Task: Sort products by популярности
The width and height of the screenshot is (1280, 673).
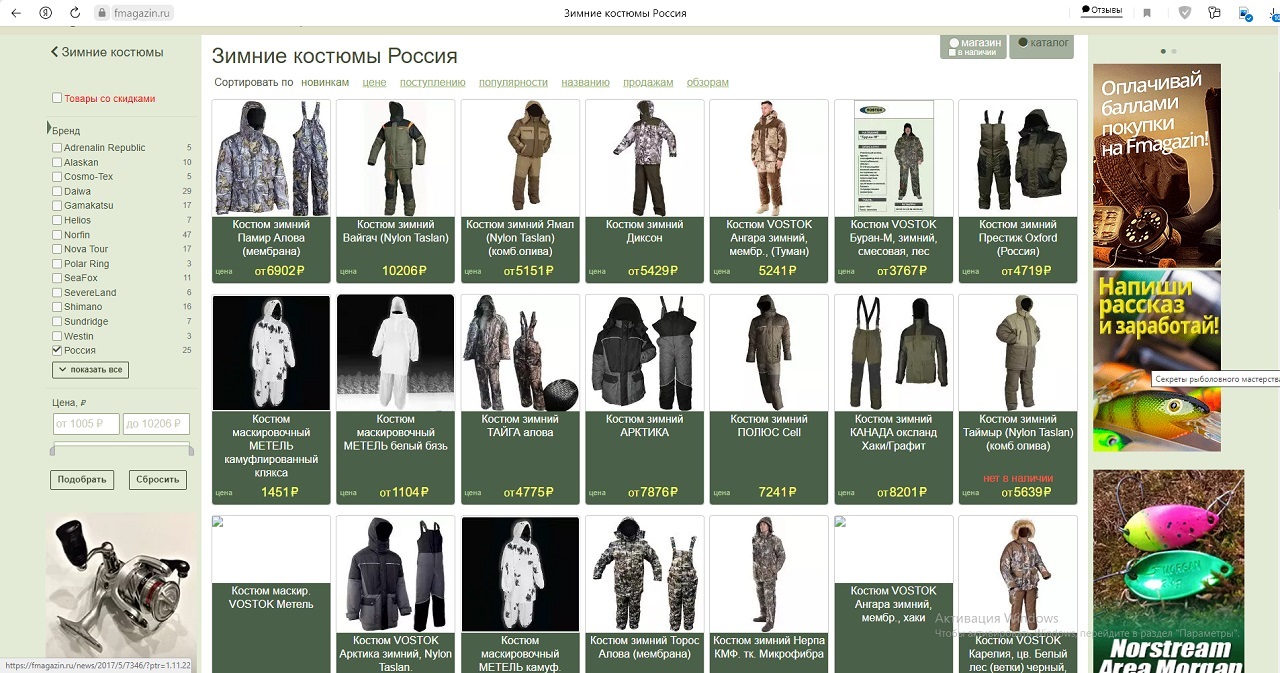Action: click(513, 82)
